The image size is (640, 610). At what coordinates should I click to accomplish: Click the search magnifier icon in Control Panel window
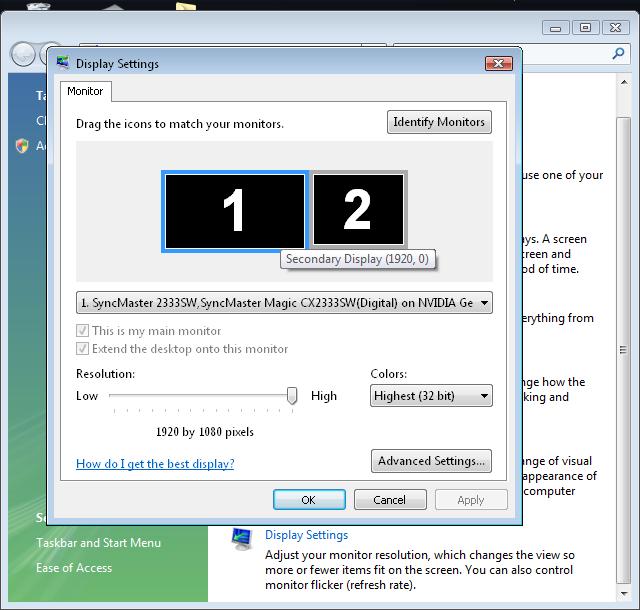(x=618, y=53)
